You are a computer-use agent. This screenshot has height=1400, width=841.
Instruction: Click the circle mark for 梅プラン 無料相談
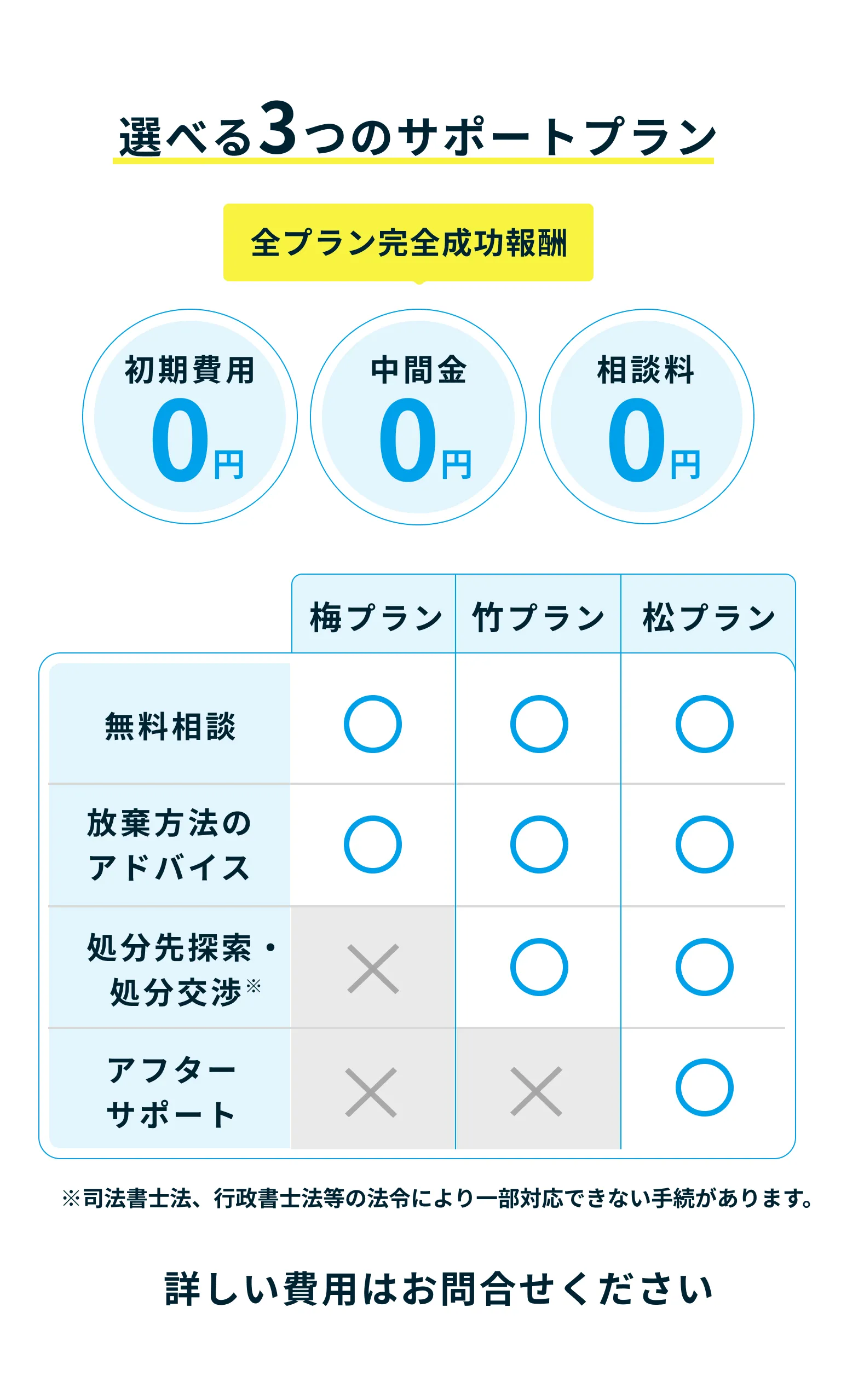[372, 724]
